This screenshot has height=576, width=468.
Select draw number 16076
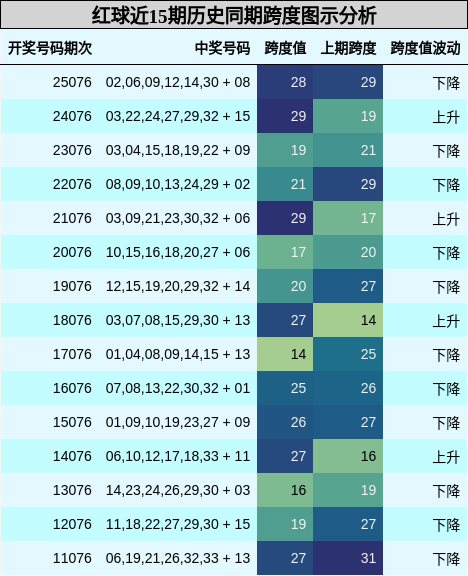click(x=72, y=388)
